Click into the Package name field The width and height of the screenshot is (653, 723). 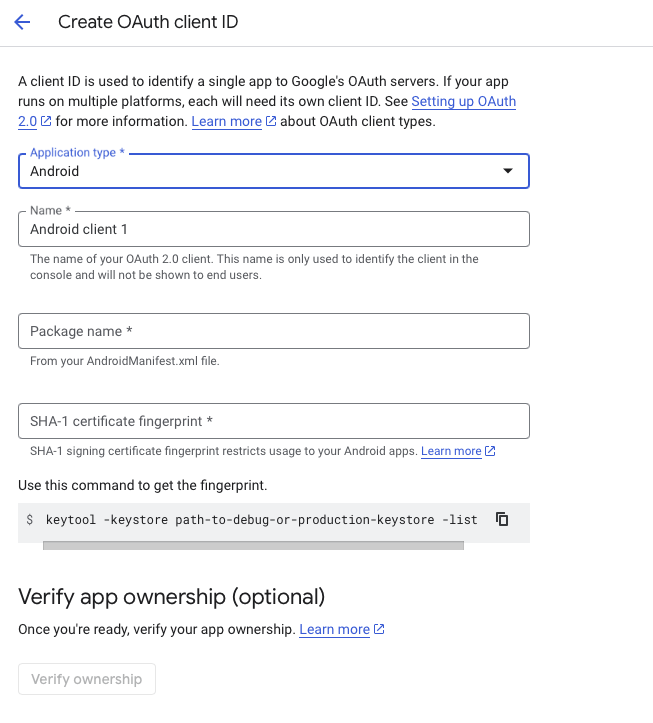(273, 331)
